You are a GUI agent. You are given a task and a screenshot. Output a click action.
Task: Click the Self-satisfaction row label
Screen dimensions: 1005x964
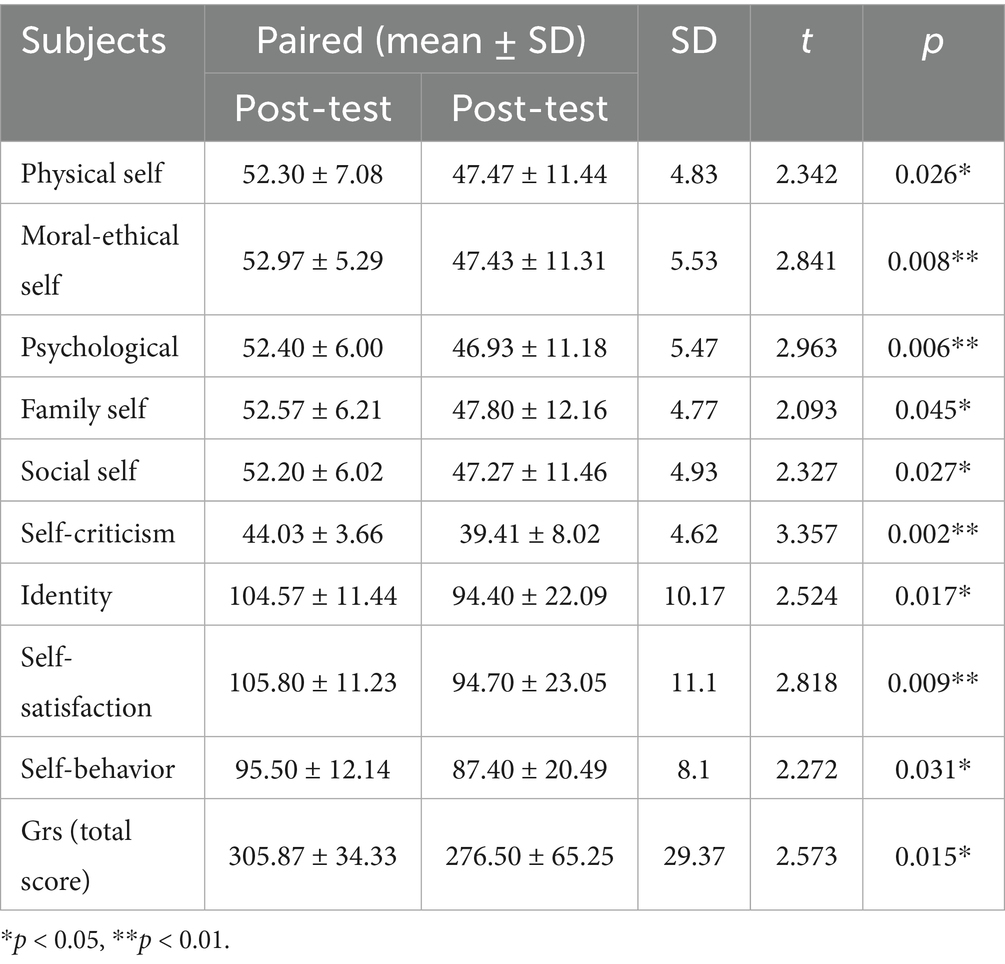pos(86,681)
